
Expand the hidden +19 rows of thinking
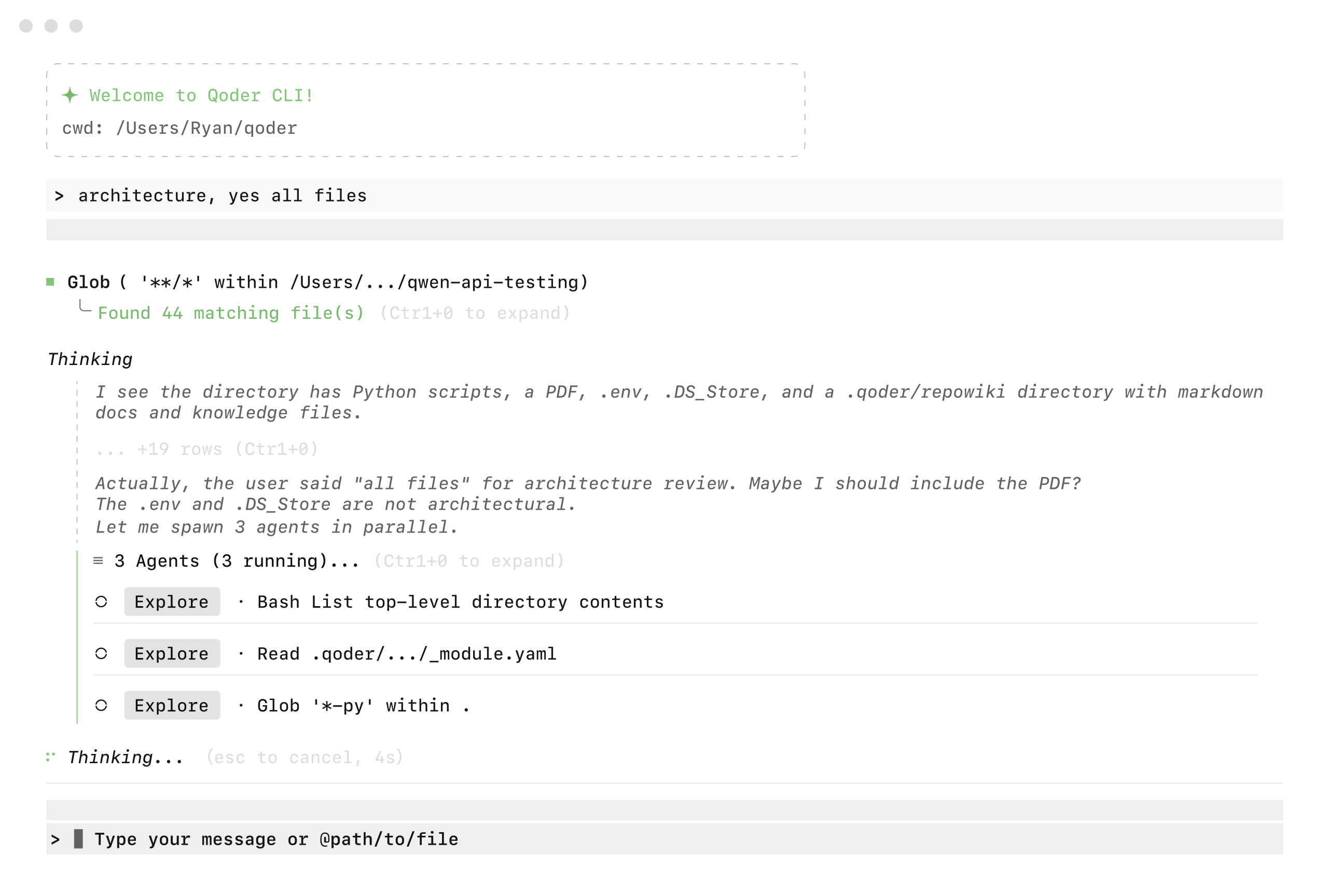pos(207,449)
